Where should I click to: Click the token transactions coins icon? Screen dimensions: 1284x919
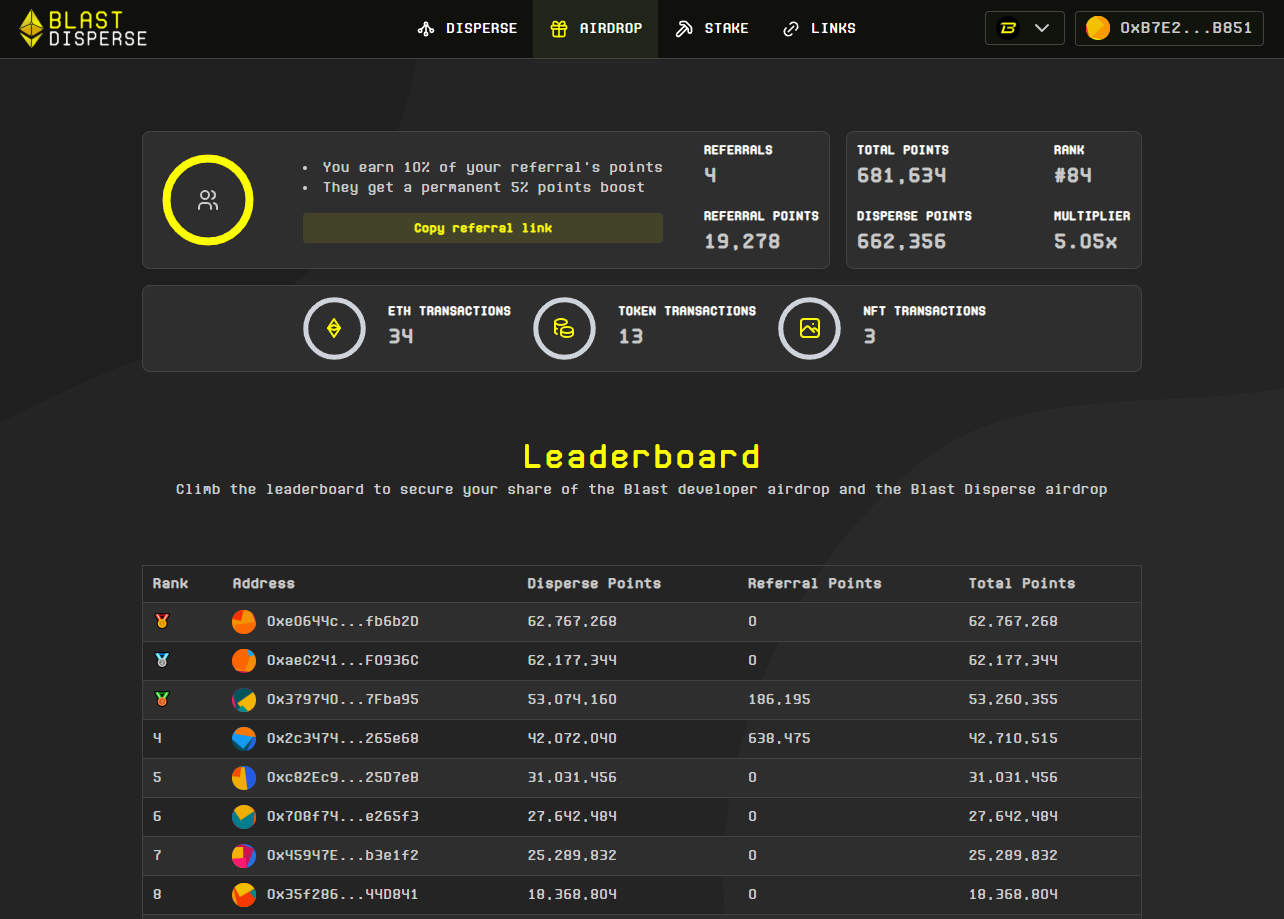point(564,328)
